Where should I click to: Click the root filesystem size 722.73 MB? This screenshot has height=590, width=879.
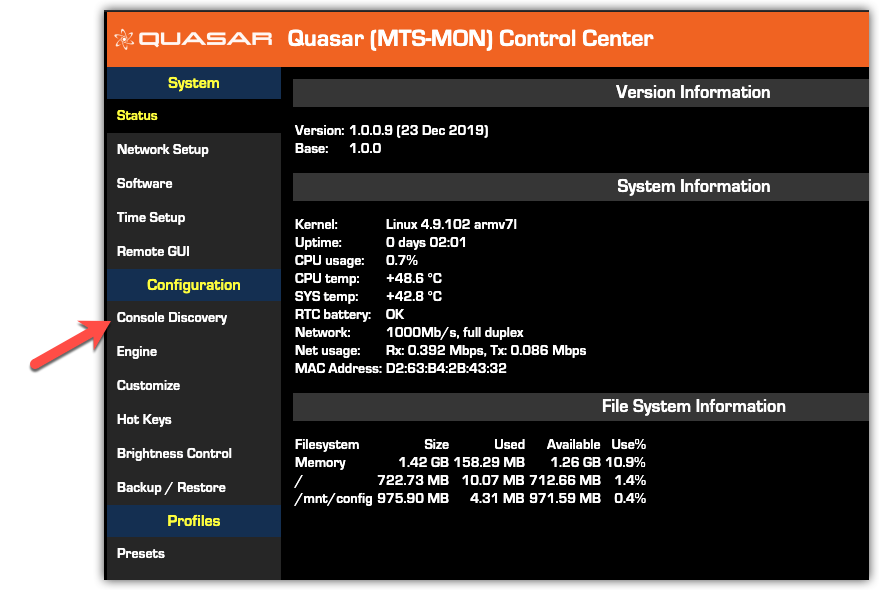[413, 481]
